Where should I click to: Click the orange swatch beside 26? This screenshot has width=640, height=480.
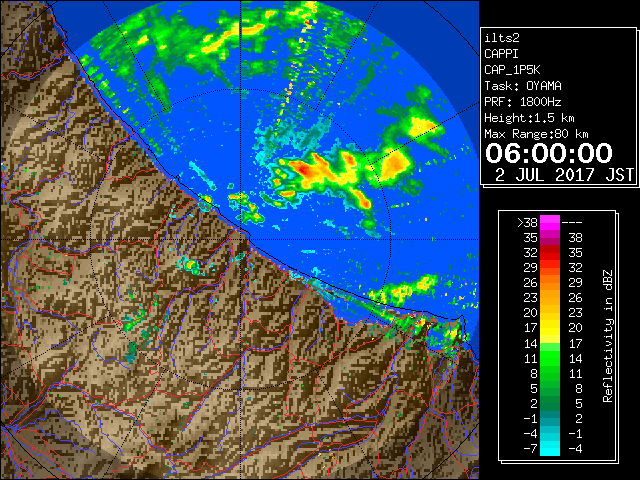[550, 282]
